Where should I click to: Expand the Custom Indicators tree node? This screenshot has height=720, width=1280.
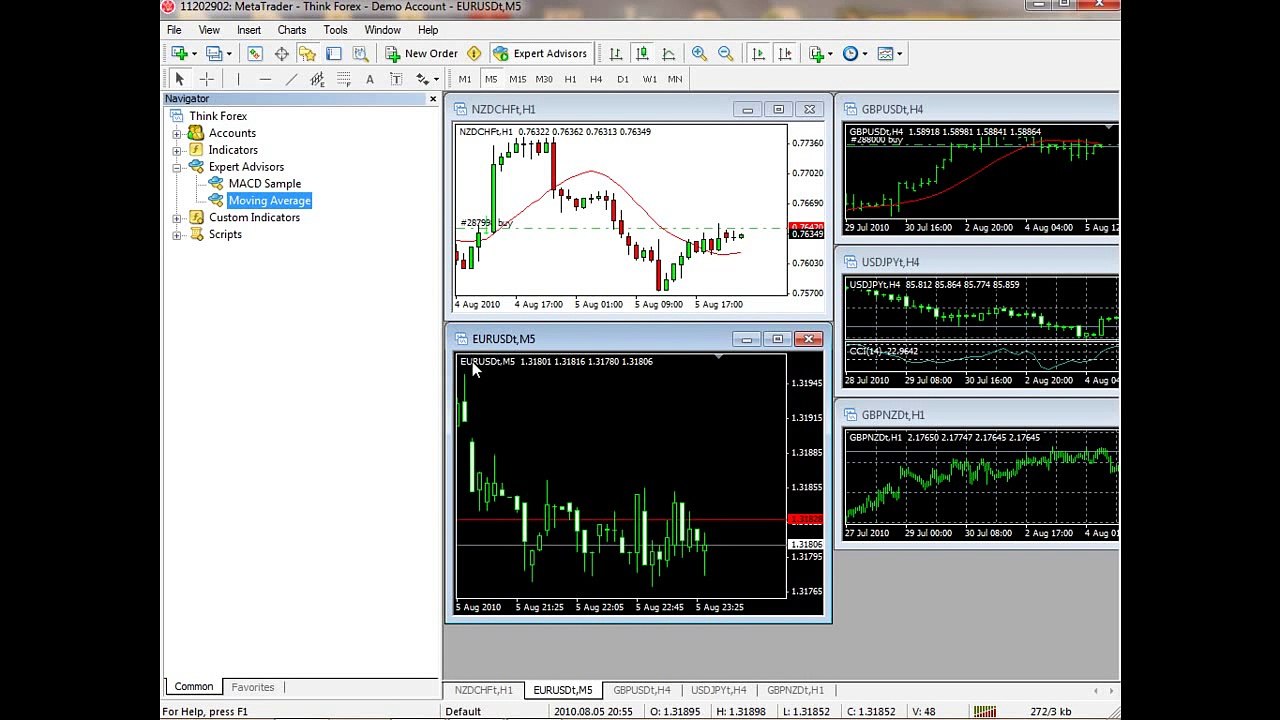coord(177,217)
